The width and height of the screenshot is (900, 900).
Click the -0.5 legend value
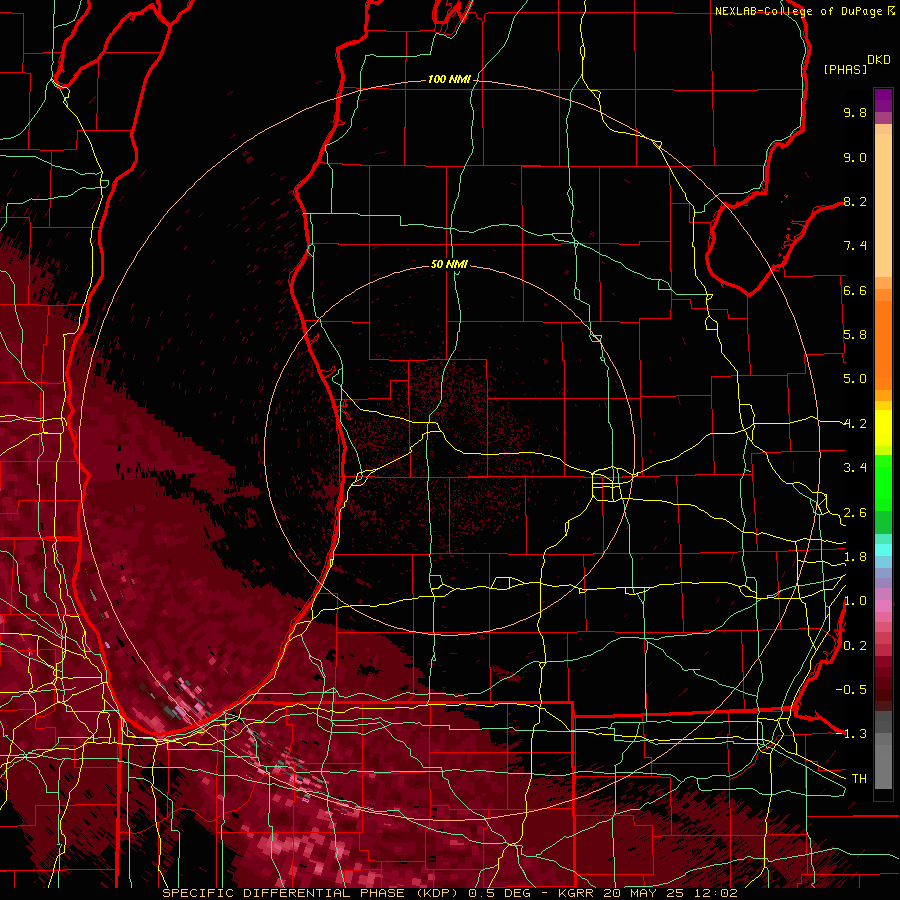coord(851,690)
